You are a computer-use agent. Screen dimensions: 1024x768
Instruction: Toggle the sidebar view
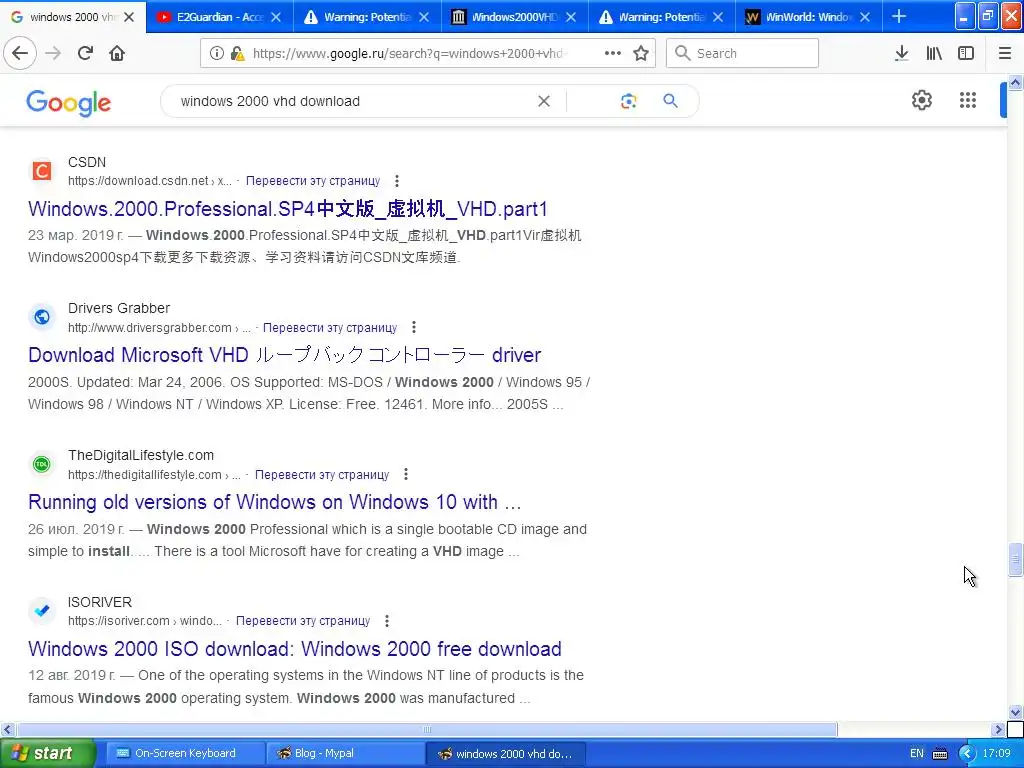pyautogui.click(x=966, y=53)
